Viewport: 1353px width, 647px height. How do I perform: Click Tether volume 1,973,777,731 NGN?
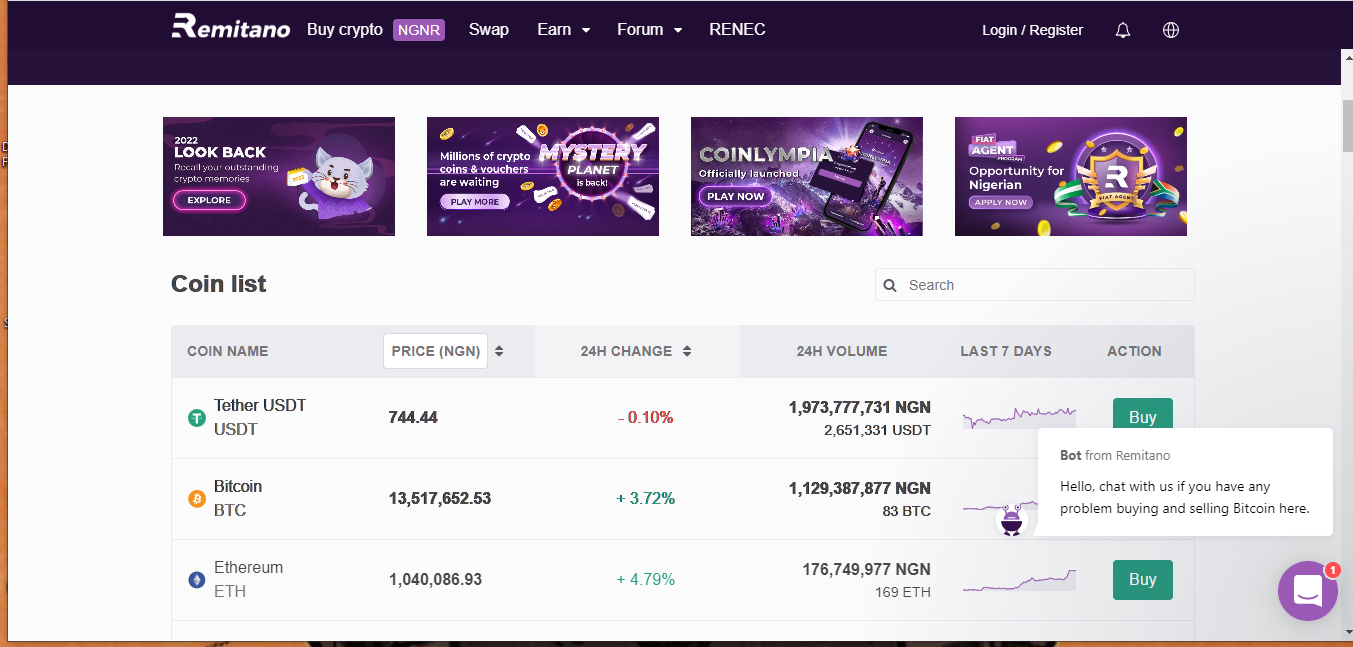(860, 407)
